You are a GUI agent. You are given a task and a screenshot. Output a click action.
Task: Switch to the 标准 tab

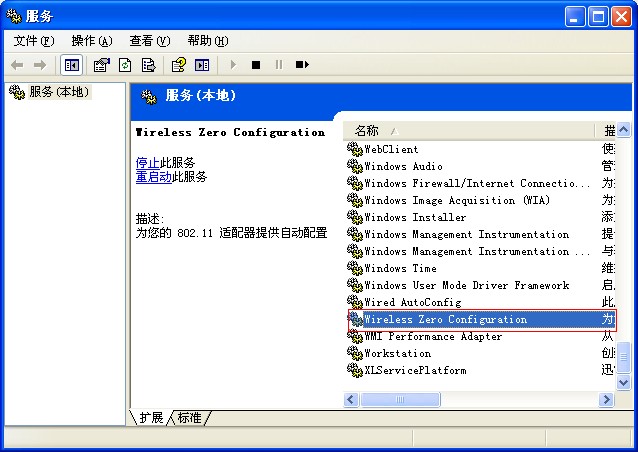[x=189, y=418]
